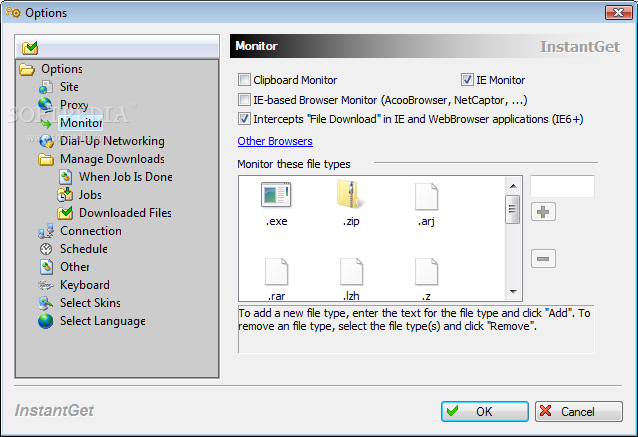Click file types list scroll up arrow
This screenshot has width=638, height=437.
click(513, 186)
